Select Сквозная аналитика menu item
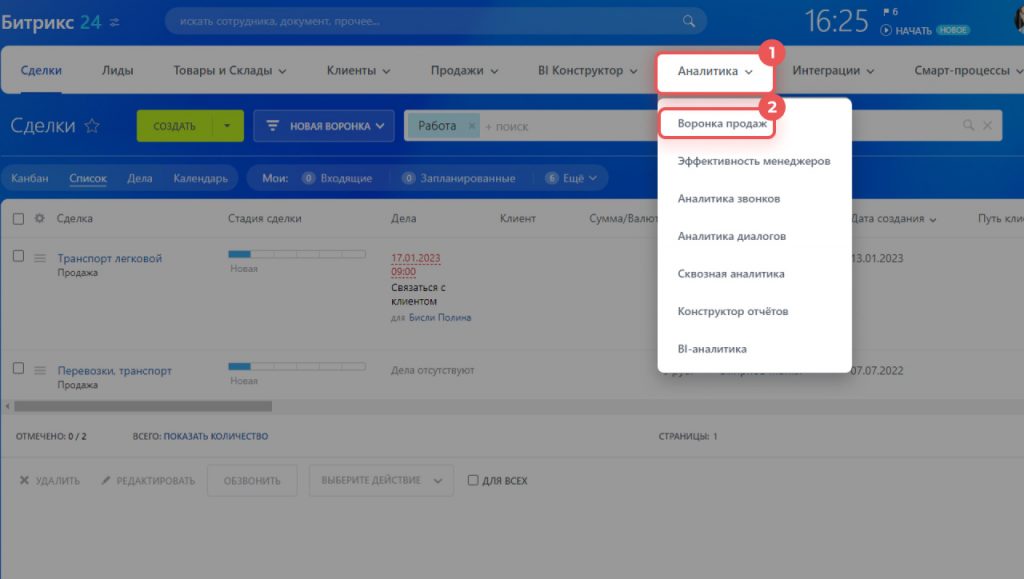The height and width of the screenshot is (579, 1024). click(x=731, y=274)
